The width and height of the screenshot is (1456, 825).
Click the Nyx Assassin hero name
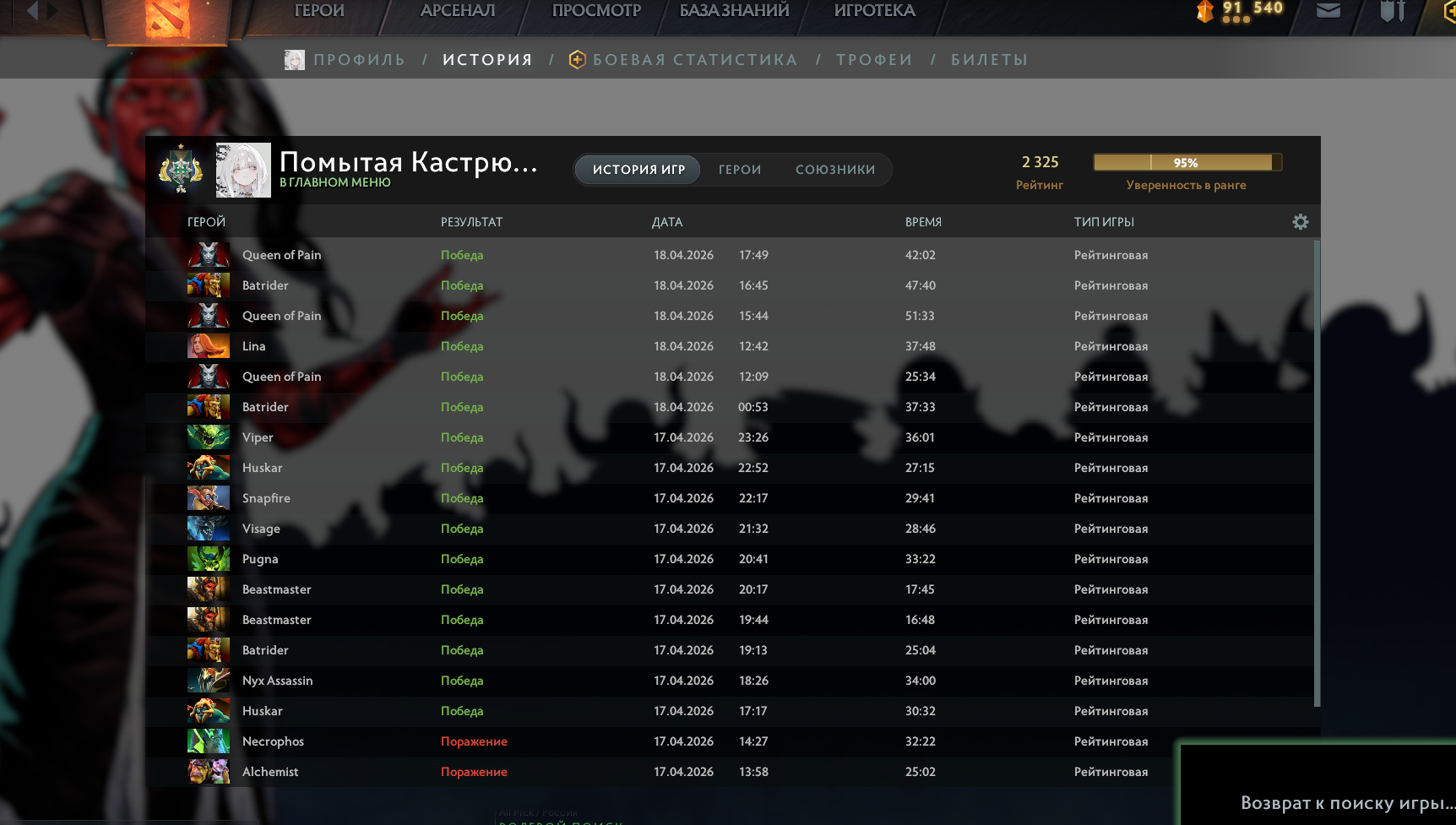(277, 681)
